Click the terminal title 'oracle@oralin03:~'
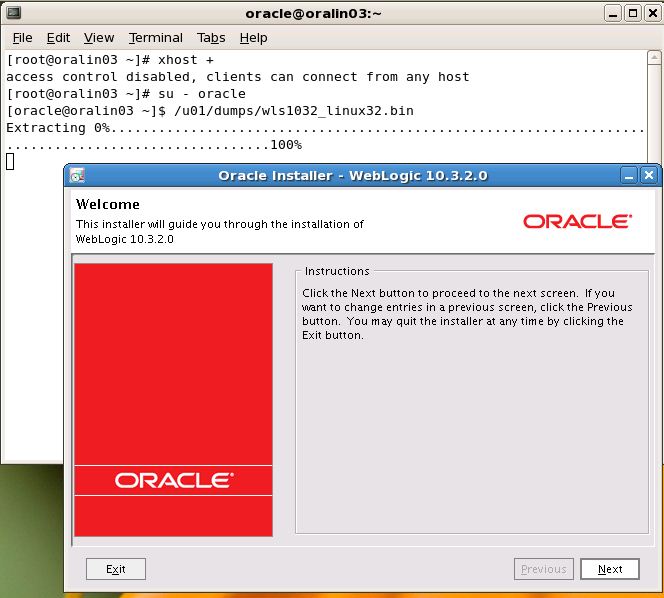Image resolution: width=664 pixels, height=598 pixels. pyautogui.click(x=313, y=14)
